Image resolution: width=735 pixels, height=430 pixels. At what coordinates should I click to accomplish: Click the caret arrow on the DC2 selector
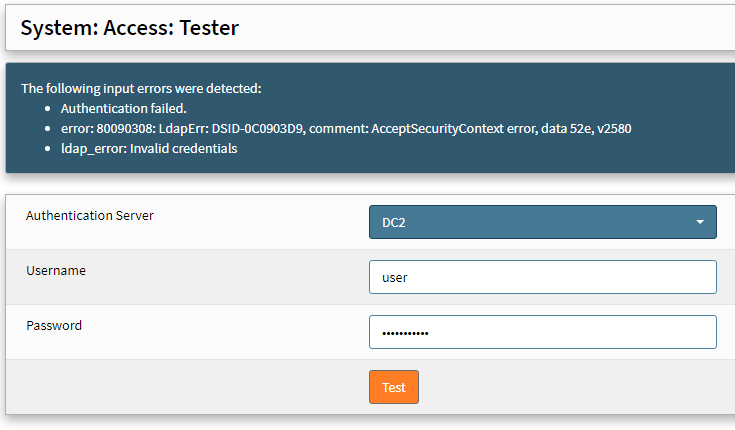point(700,222)
